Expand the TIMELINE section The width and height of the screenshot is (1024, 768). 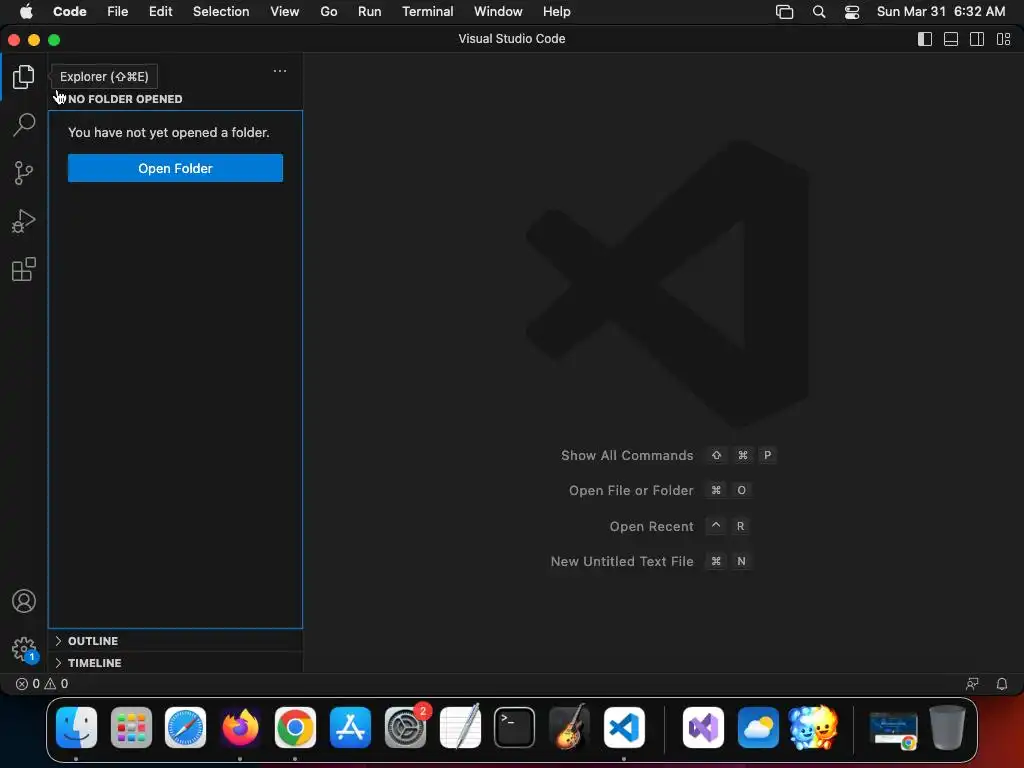(x=175, y=663)
